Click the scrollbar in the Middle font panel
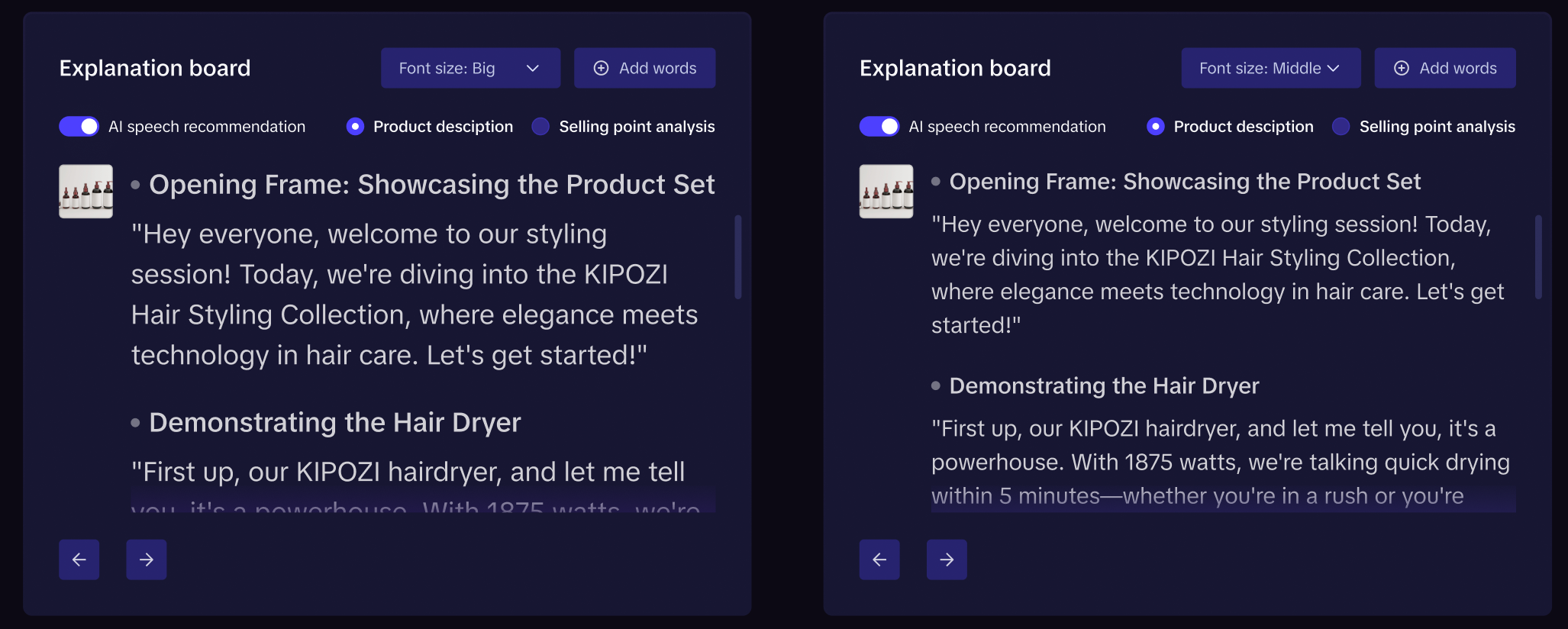This screenshot has height=629, width=1568. click(1538, 257)
